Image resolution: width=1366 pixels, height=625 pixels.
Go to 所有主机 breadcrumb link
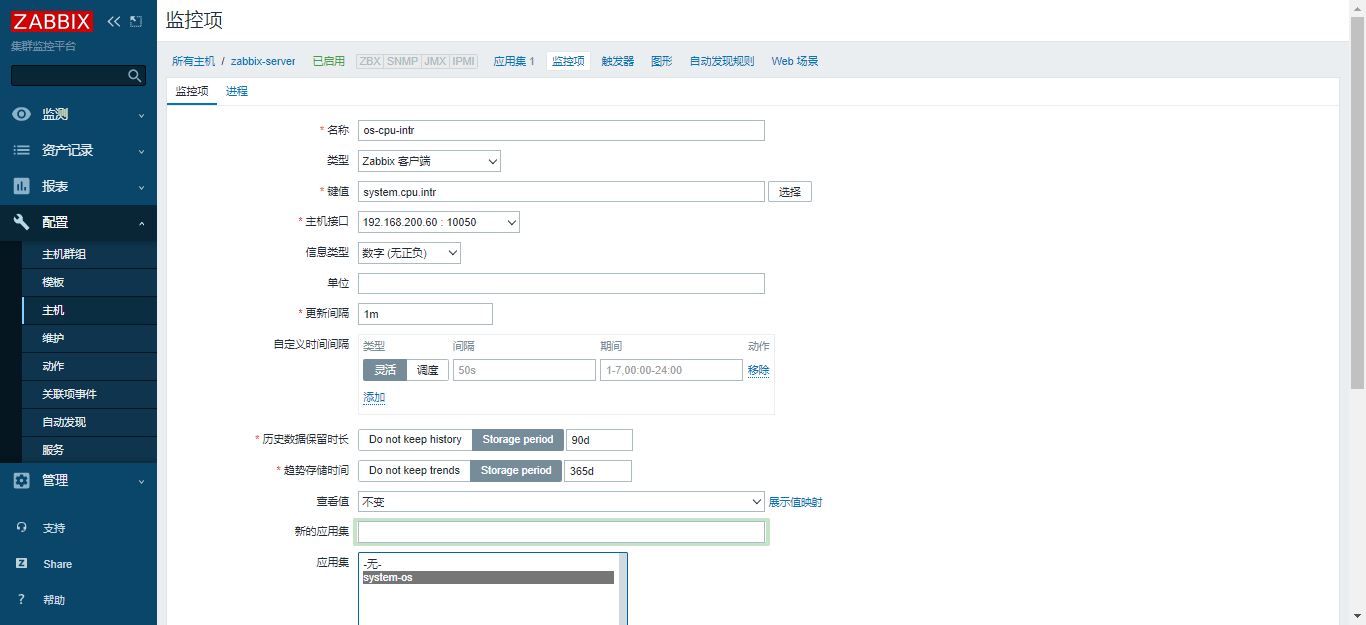[193, 61]
